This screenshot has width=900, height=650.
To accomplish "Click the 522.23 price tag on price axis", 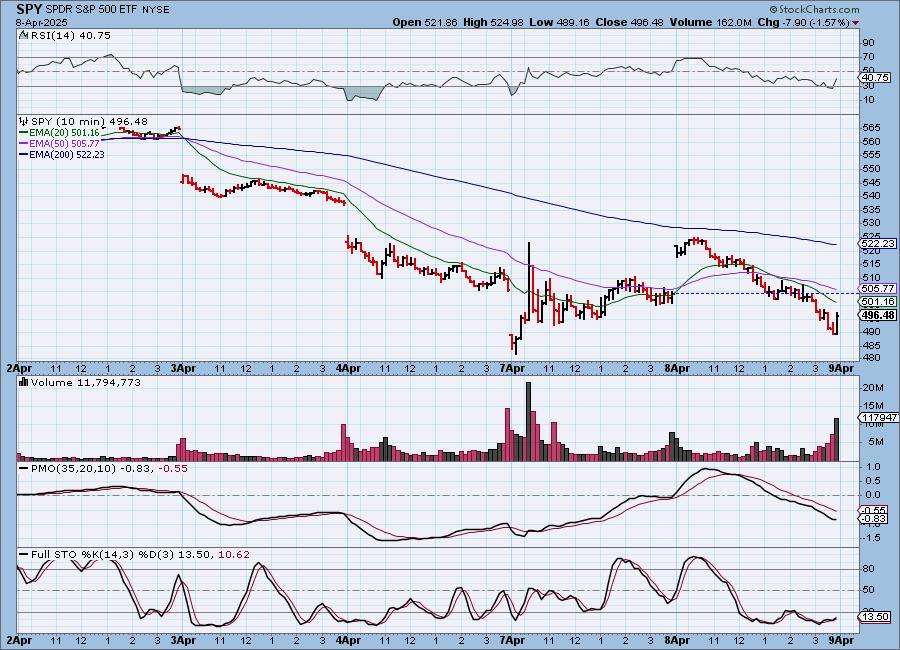I will coord(878,243).
